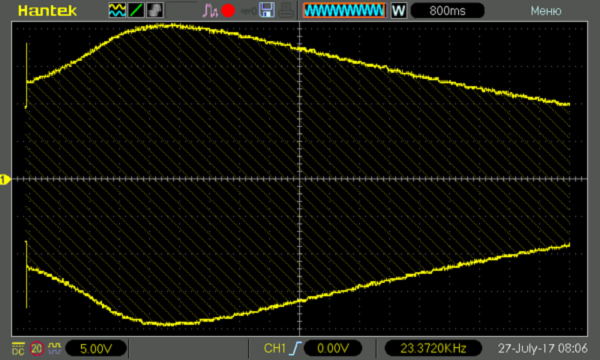This screenshot has height=360, width=600.
Task: Click the grayed-out printer icon
Action: pos(286,10)
